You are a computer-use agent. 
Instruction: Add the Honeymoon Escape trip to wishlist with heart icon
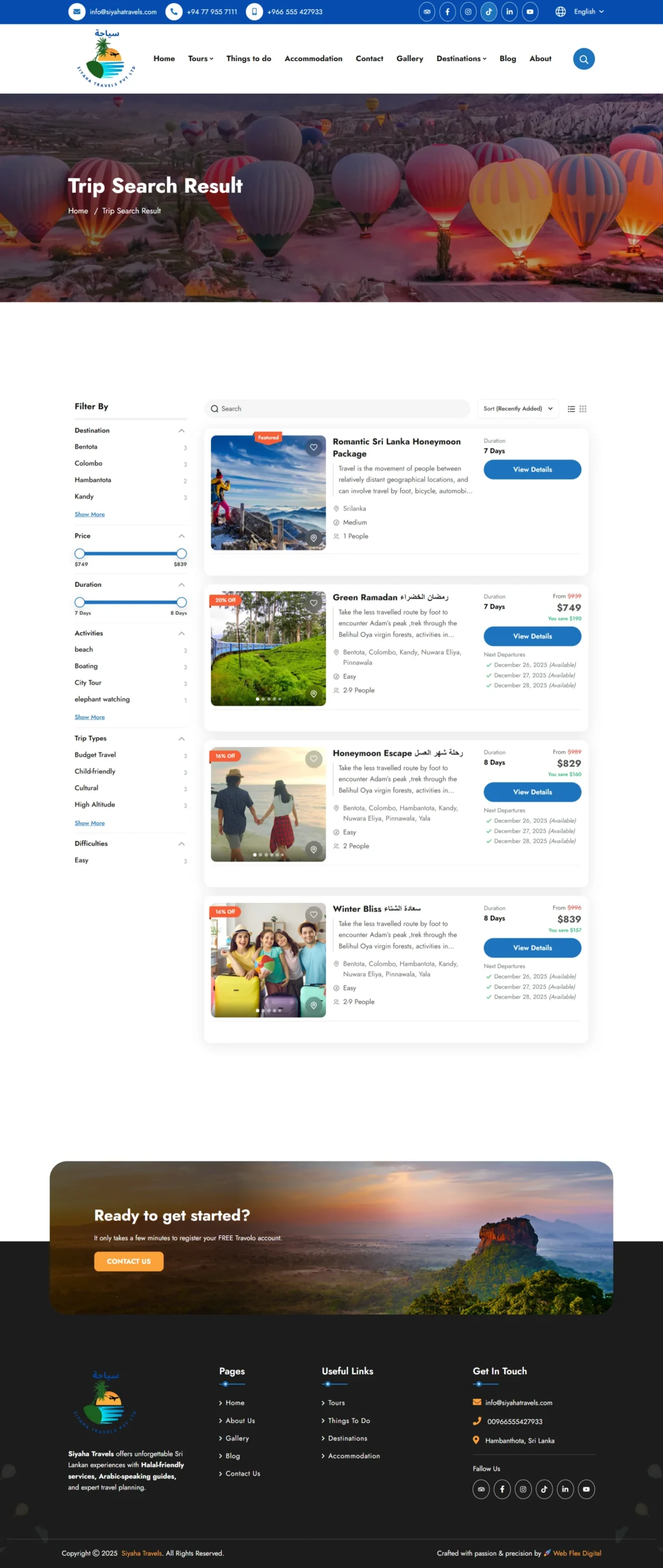click(x=314, y=759)
